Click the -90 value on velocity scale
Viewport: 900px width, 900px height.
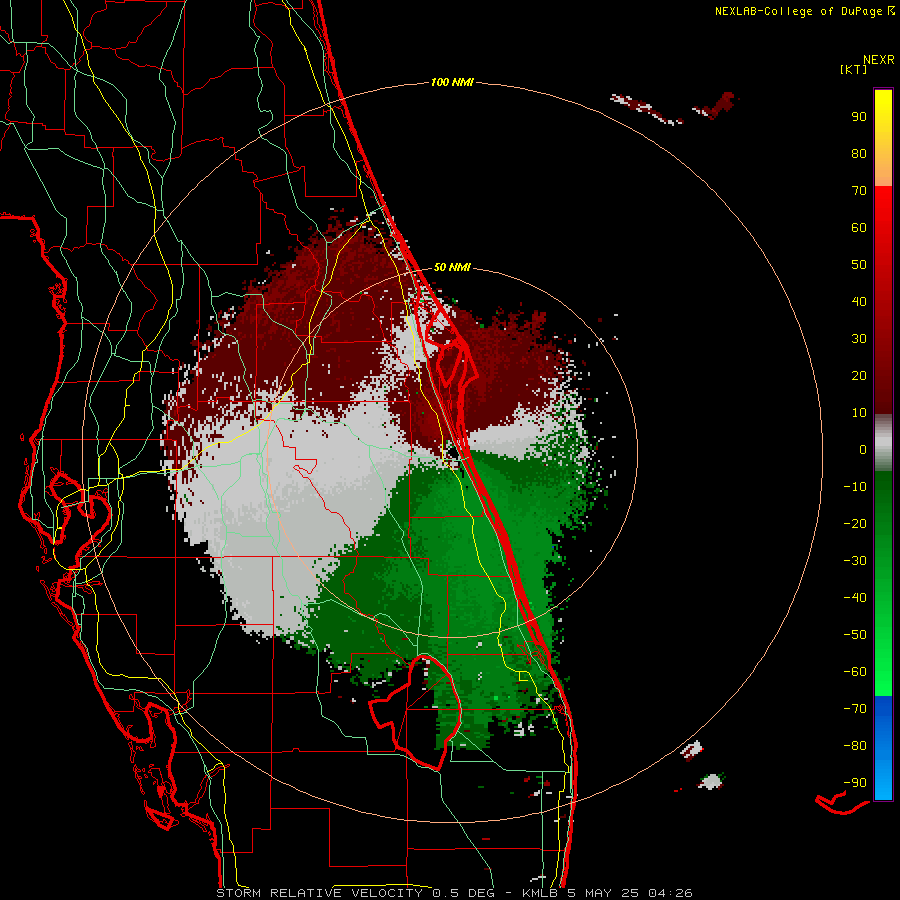855,782
